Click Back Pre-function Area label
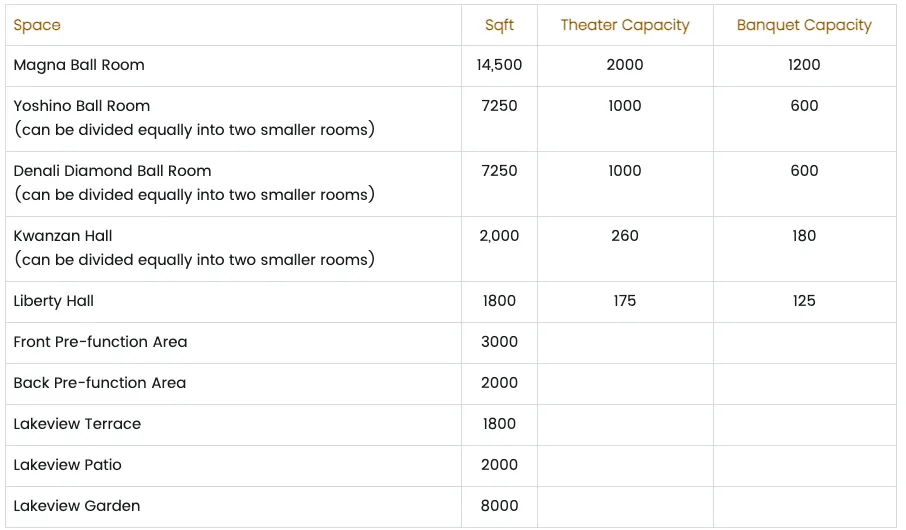 [x=99, y=383]
